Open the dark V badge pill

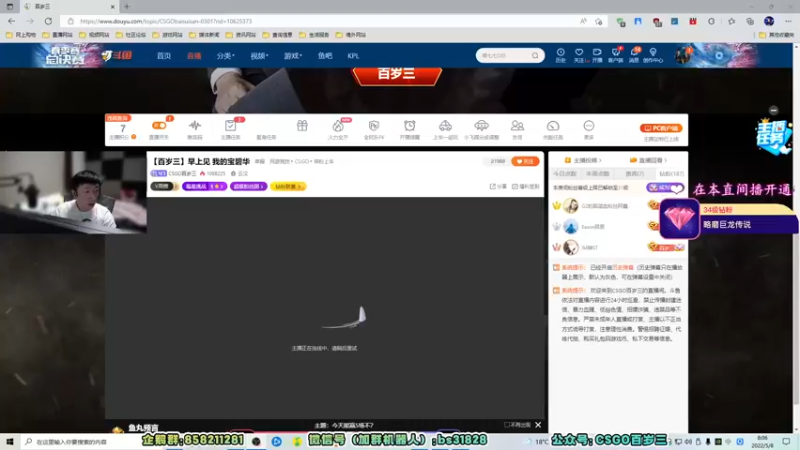tap(163, 186)
